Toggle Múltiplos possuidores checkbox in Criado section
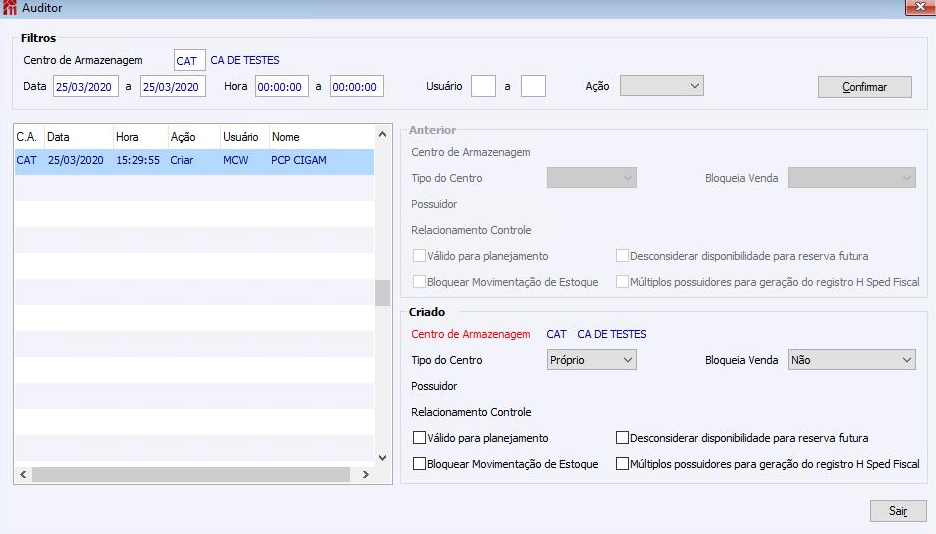The image size is (936, 534). (622, 464)
